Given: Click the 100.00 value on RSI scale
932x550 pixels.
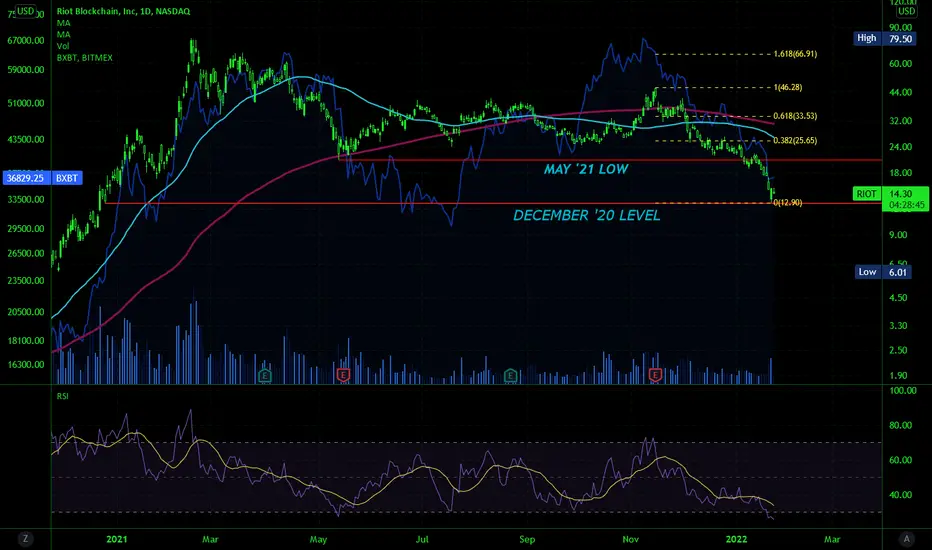Looking at the screenshot, I should (x=903, y=391).
